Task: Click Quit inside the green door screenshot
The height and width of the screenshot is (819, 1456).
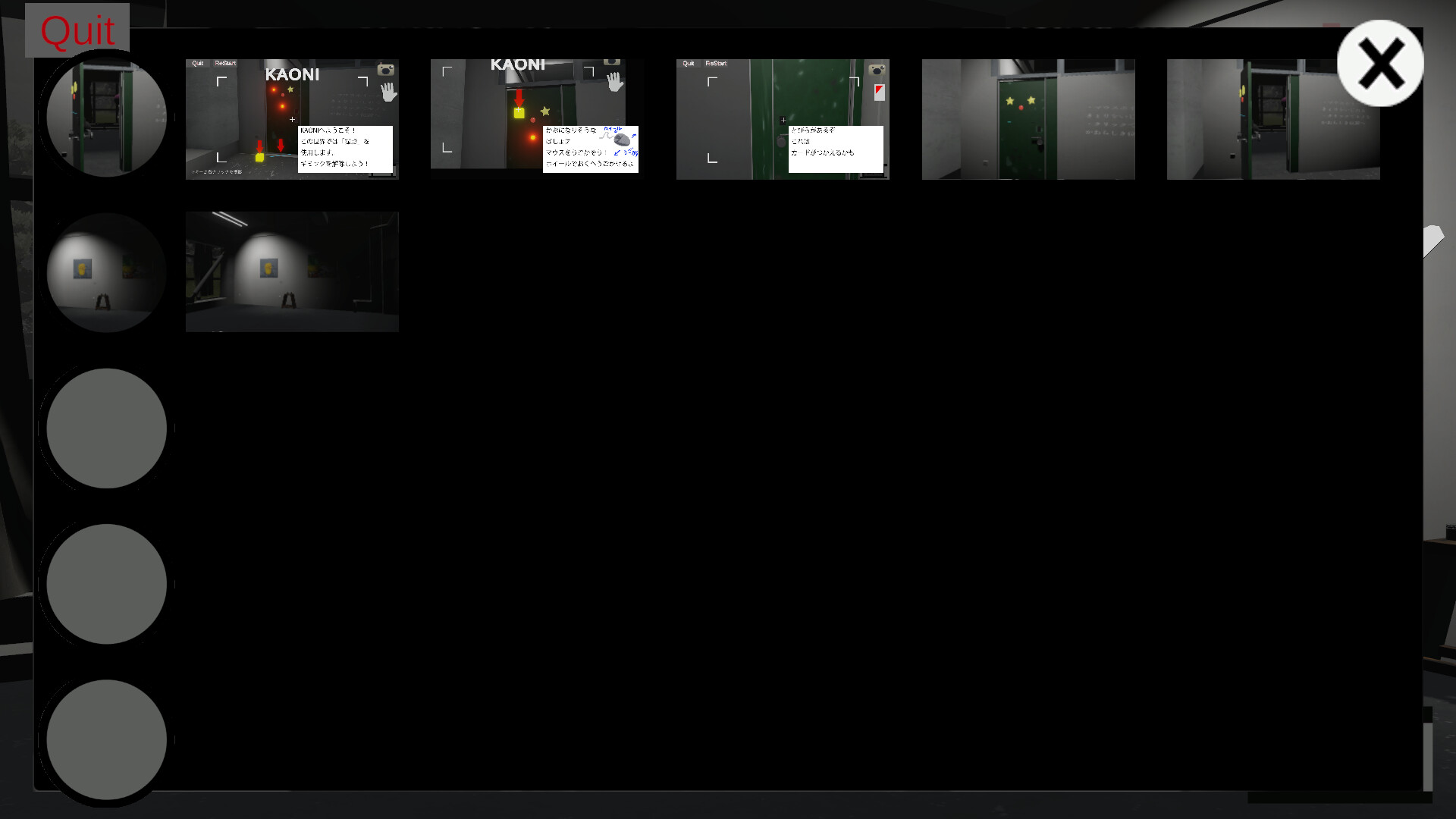Action: pos(689,64)
